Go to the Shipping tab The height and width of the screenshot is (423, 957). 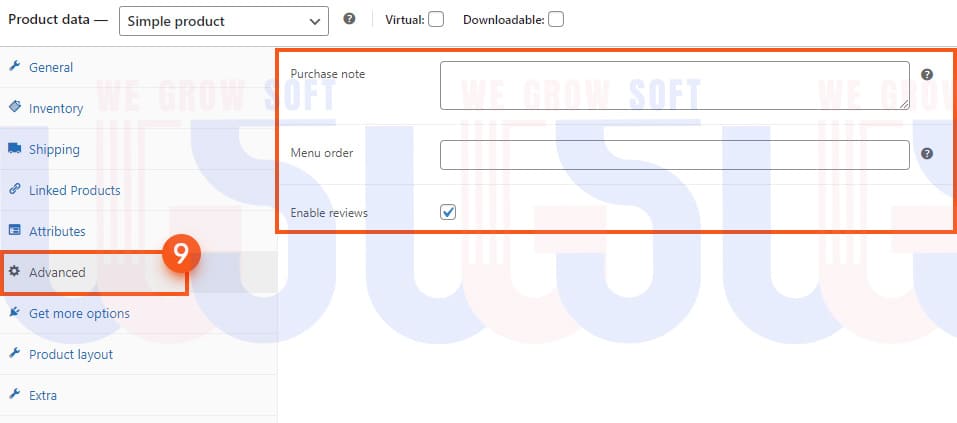[139, 150]
